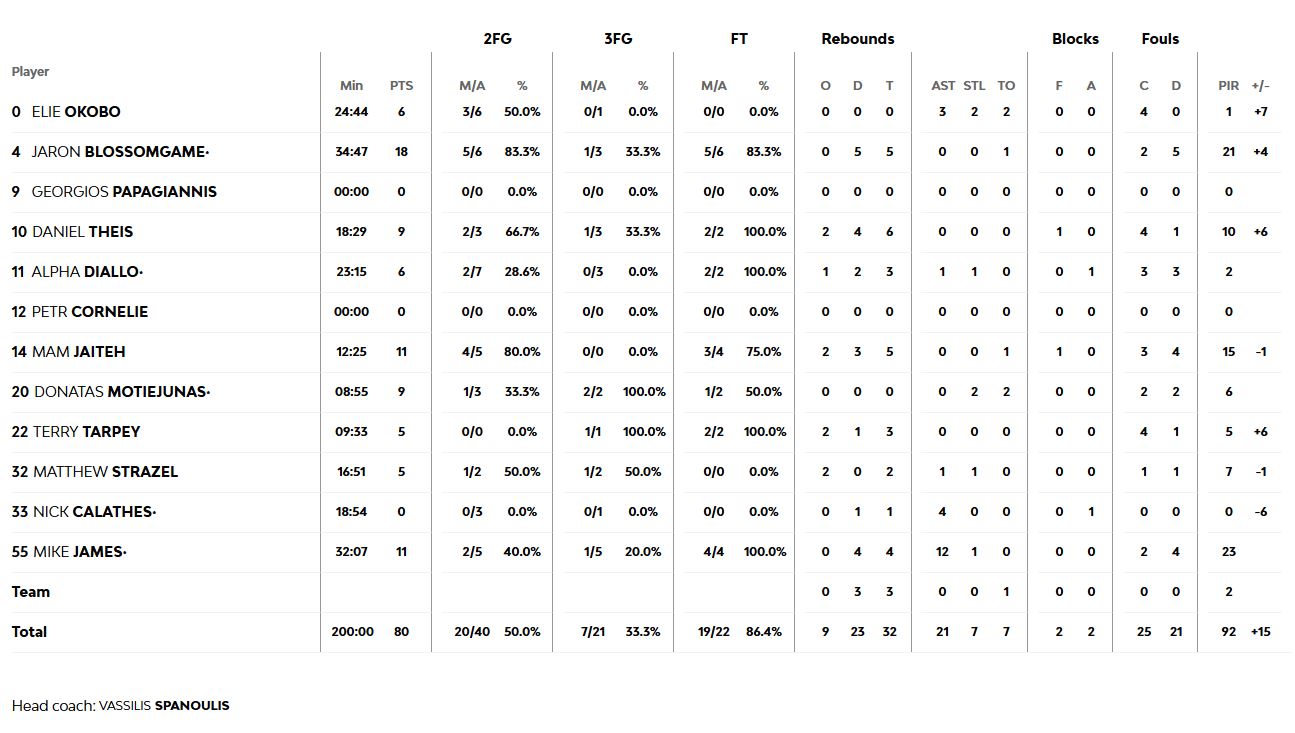The height and width of the screenshot is (733, 1295).
Task: Click the 3FG group header
Action: [x=618, y=39]
